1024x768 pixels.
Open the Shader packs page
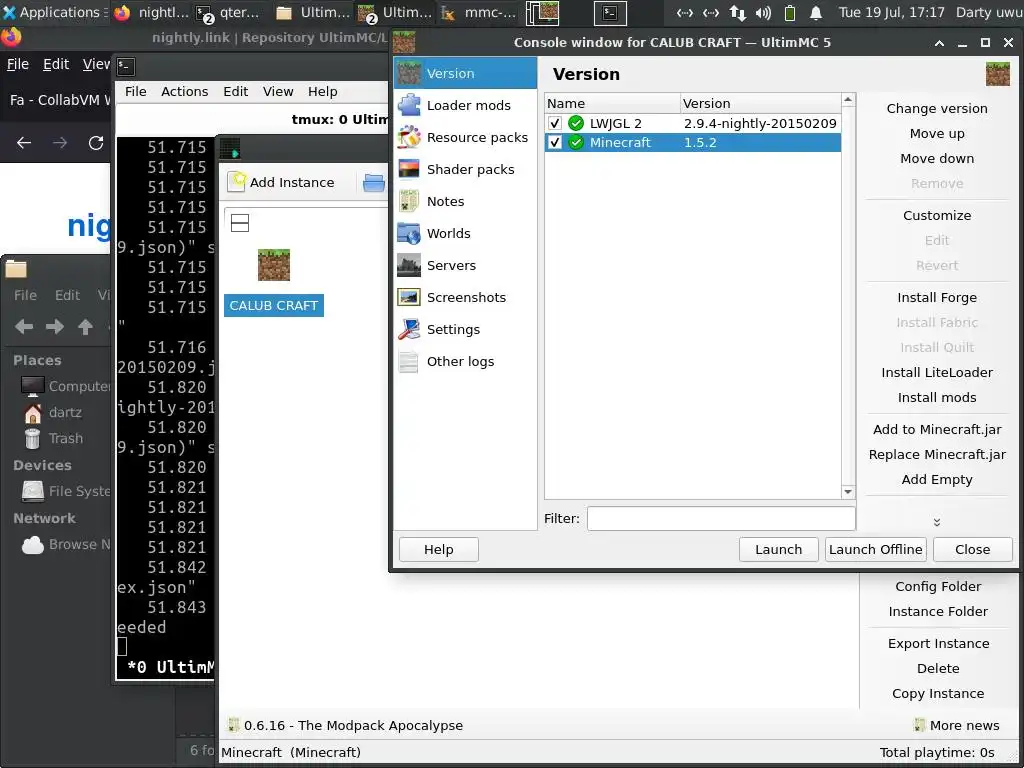(x=465, y=169)
